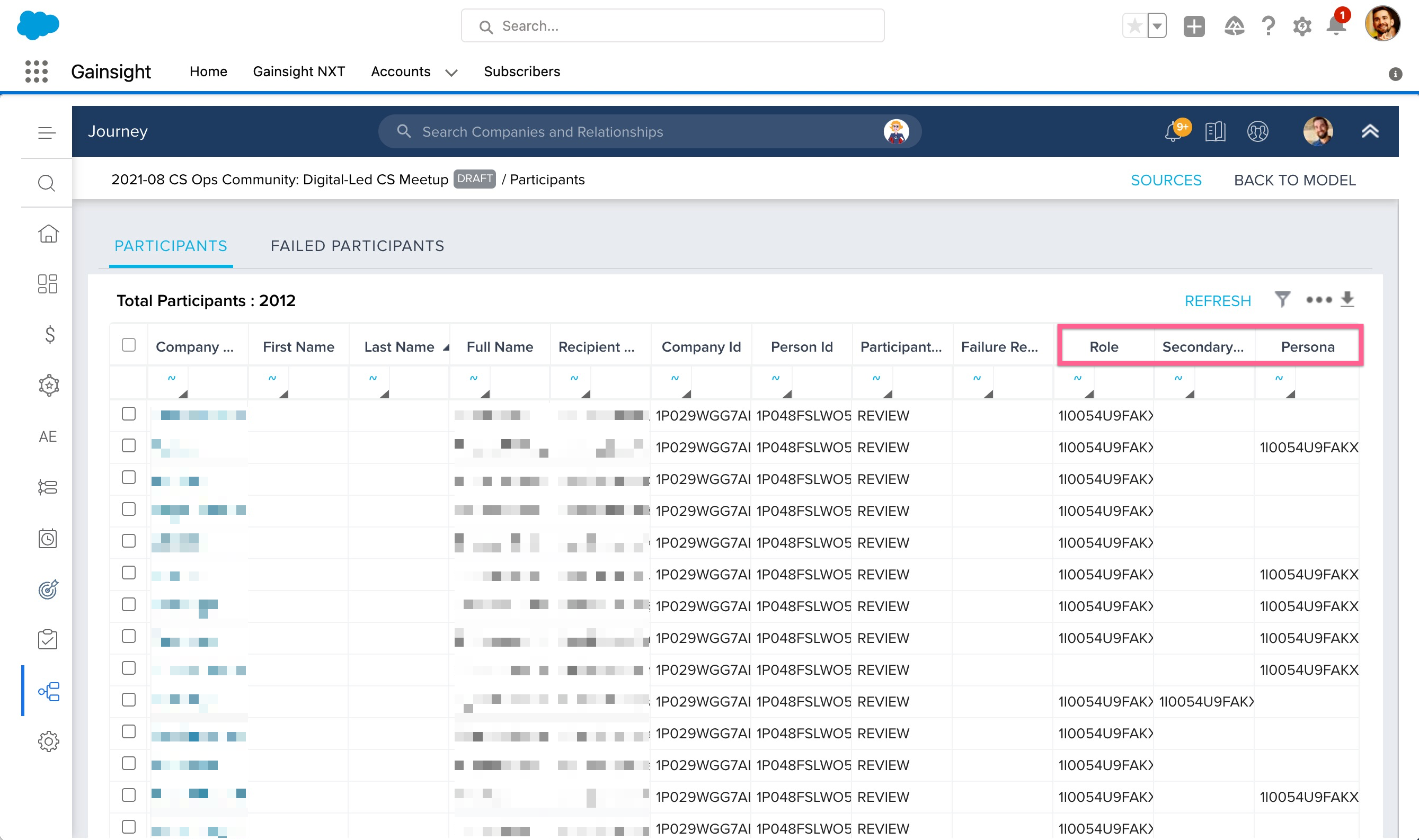Viewport: 1419px width, 840px height.
Task: Open the administration gear in sidebar
Action: pos(49,741)
